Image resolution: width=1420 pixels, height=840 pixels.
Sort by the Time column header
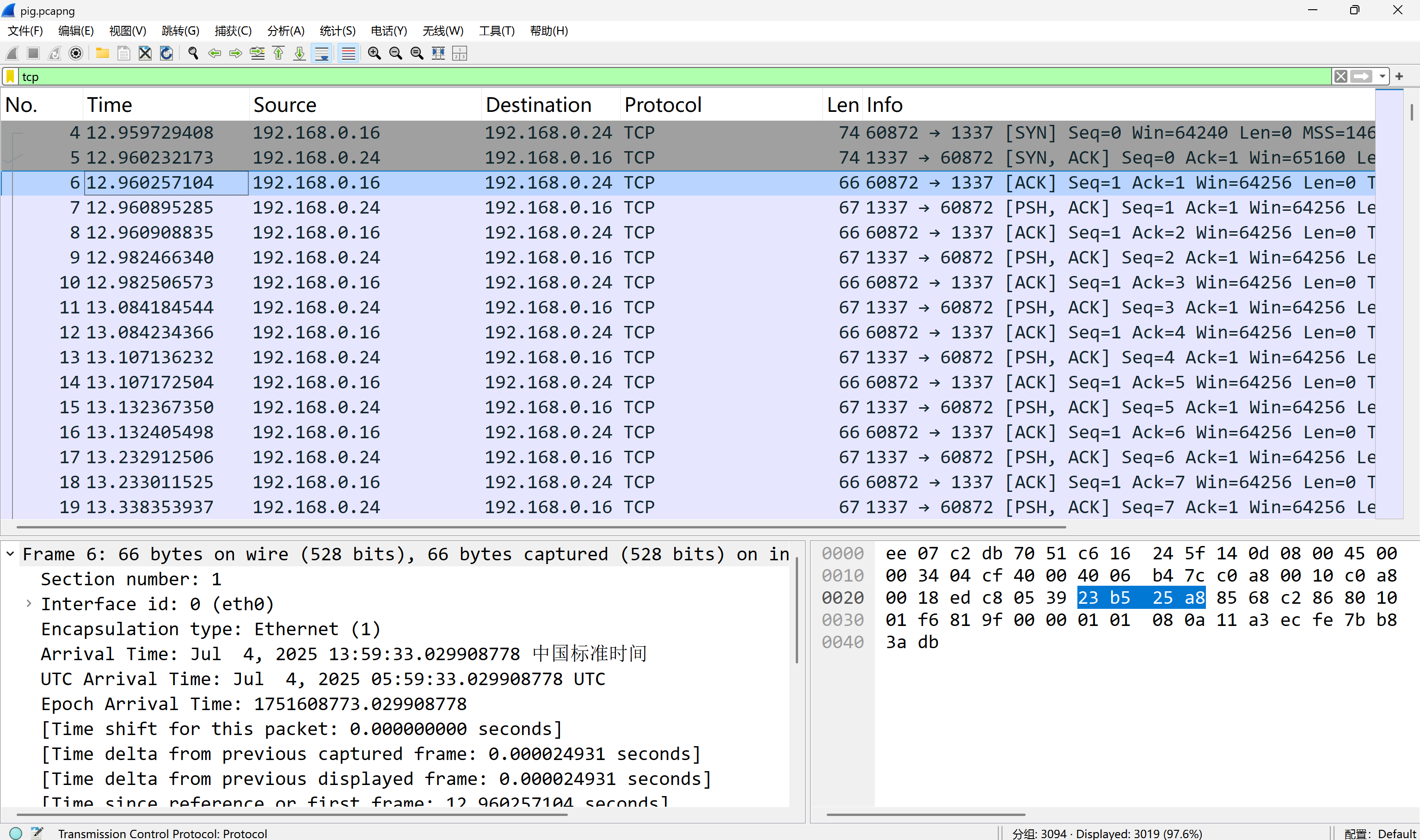coord(166,105)
